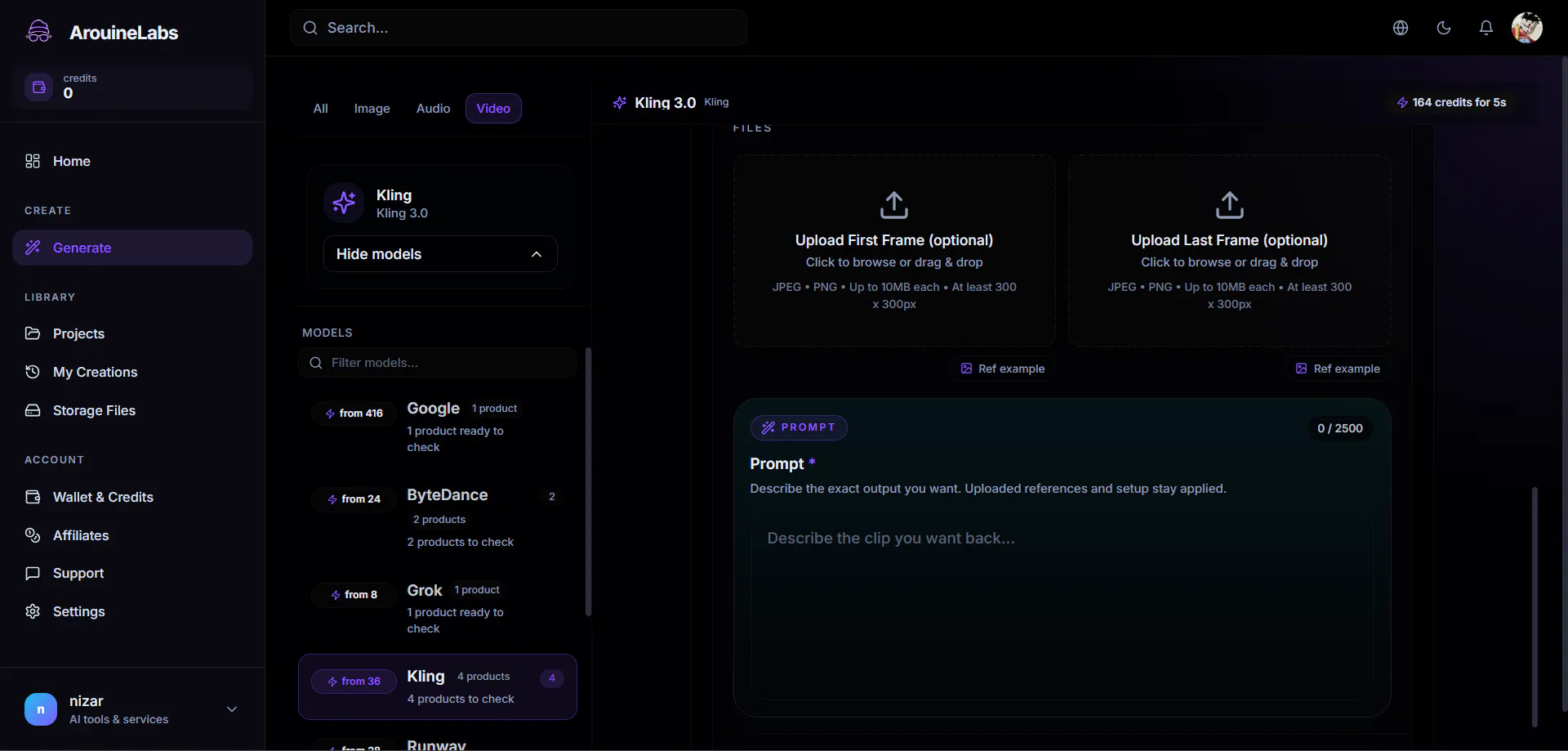Screen dimensions: 1568x751
Task: Open the language globe icon
Action: [x=1401, y=28]
